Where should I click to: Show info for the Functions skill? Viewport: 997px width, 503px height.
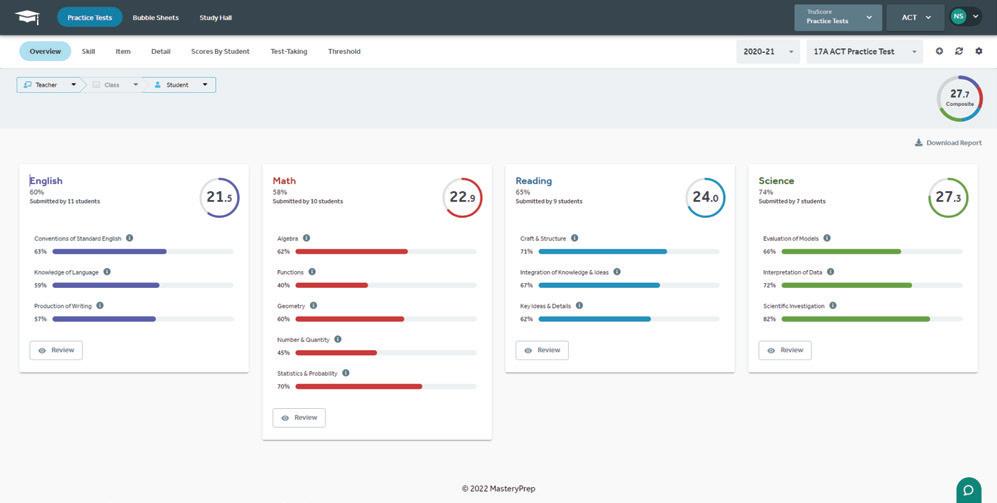pos(312,272)
